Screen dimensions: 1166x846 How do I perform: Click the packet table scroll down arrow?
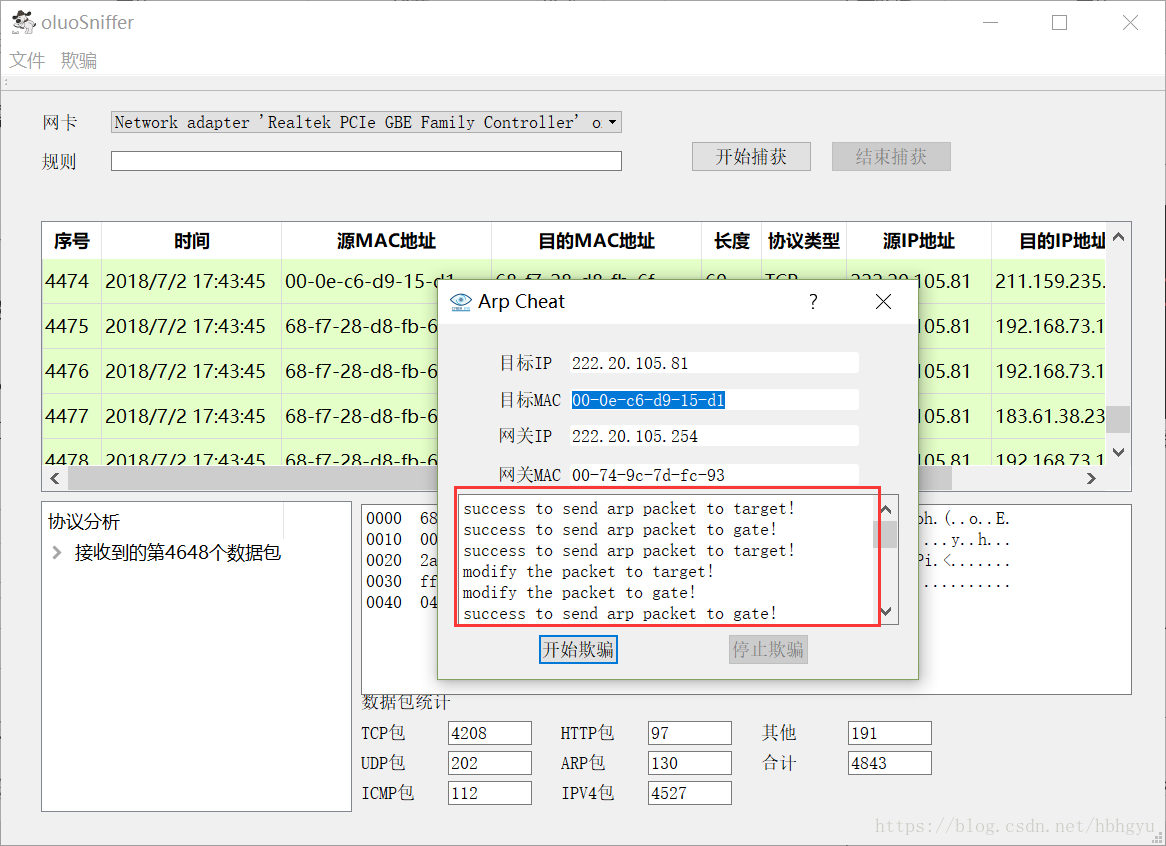[x=1118, y=452]
